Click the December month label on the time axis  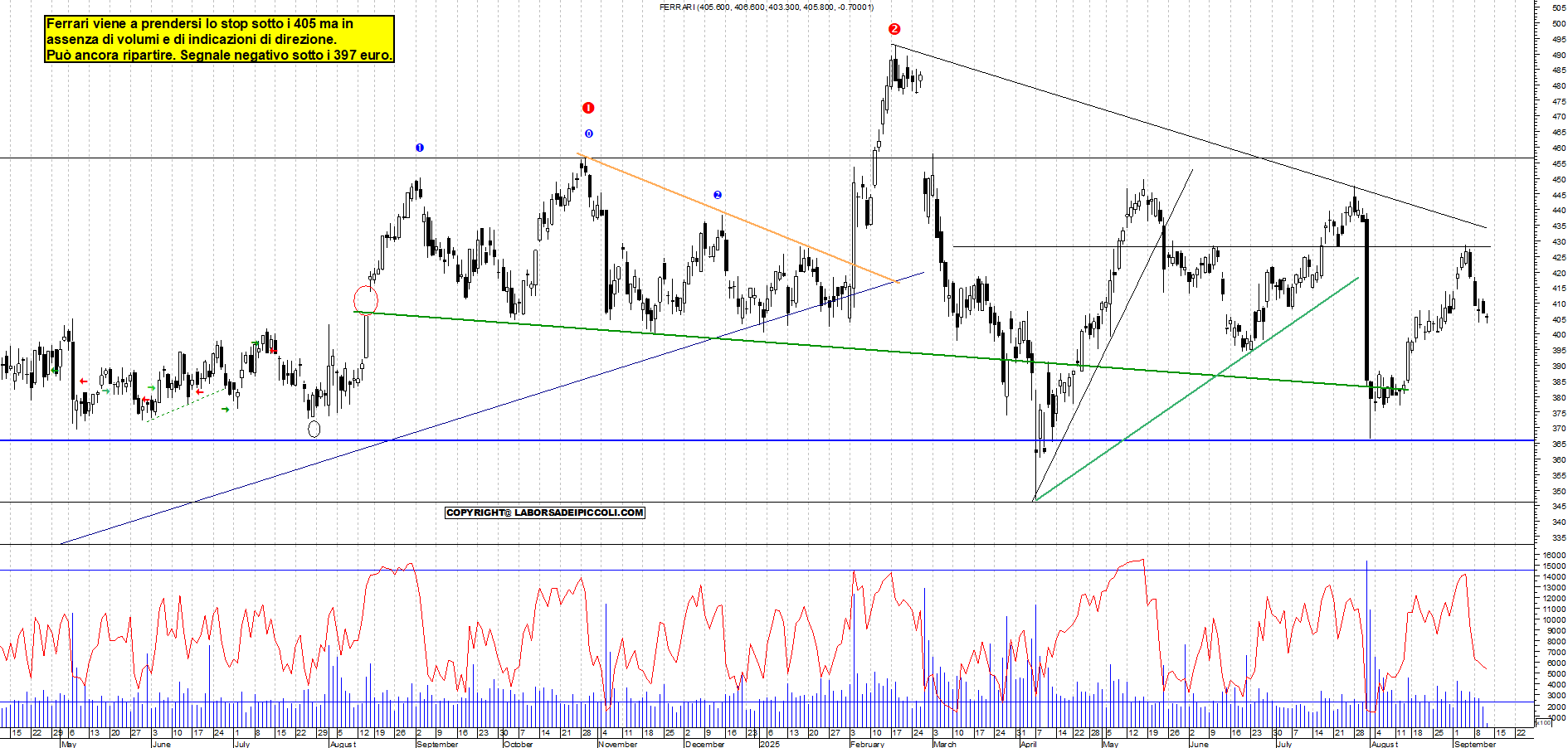(x=704, y=744)
